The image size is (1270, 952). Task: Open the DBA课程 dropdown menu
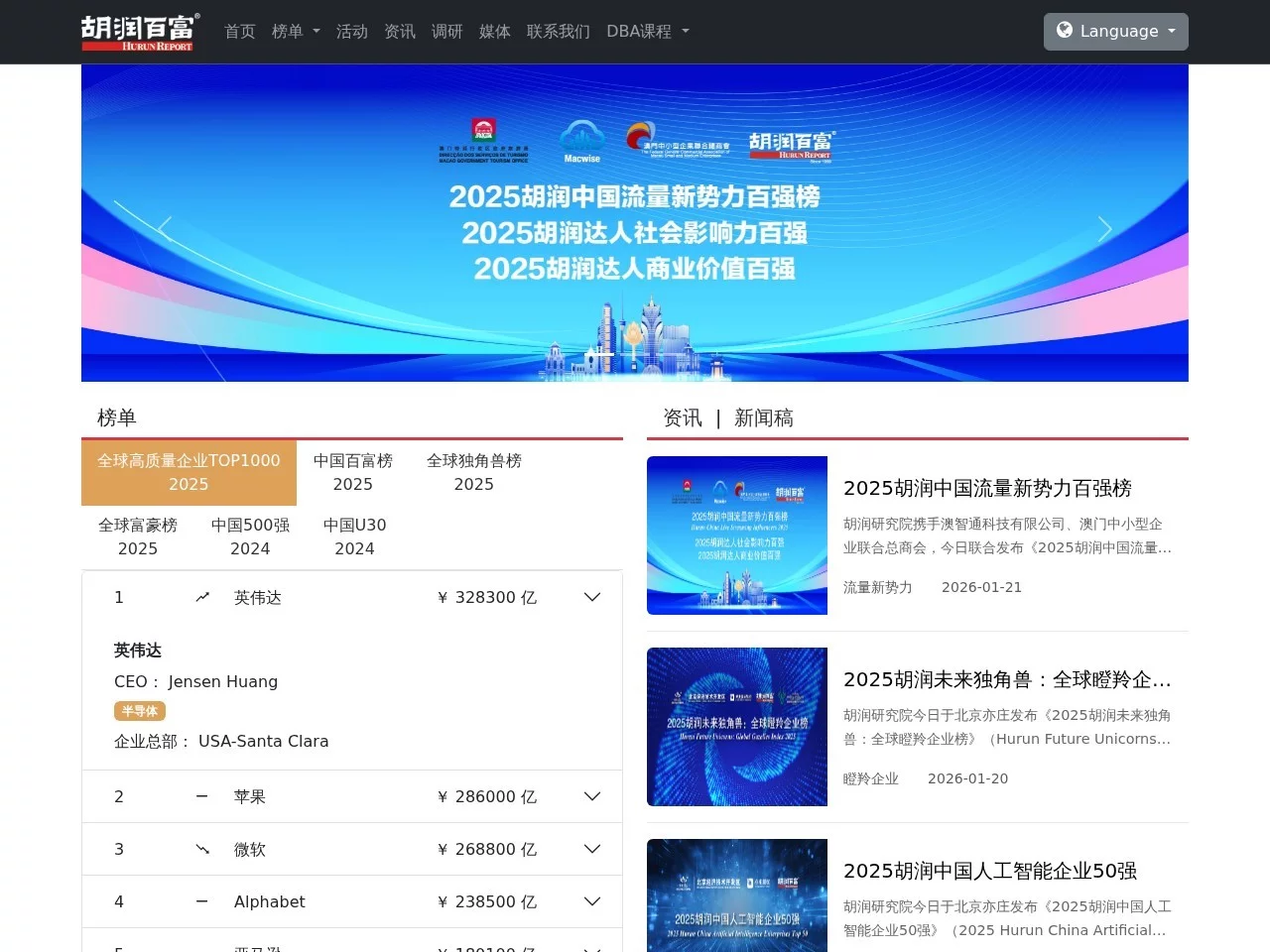tap(647, 32)
